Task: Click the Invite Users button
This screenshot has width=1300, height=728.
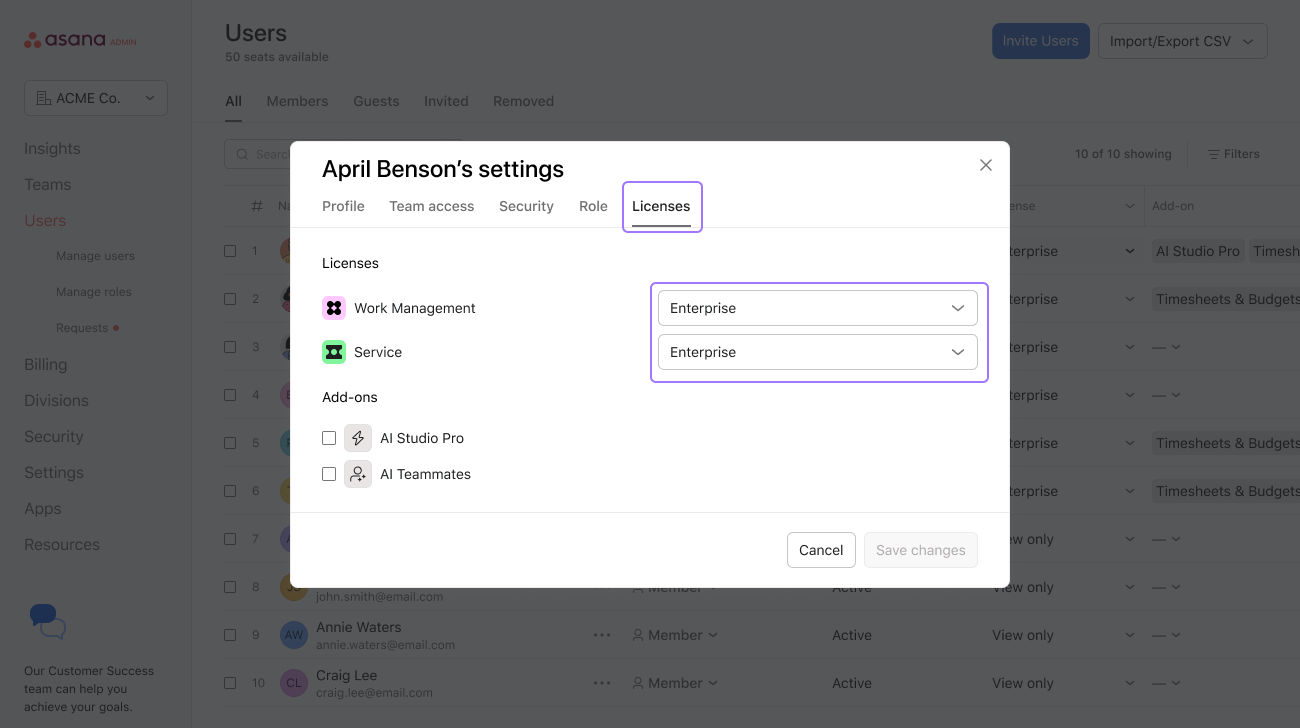Action: tap(1040, 41)
